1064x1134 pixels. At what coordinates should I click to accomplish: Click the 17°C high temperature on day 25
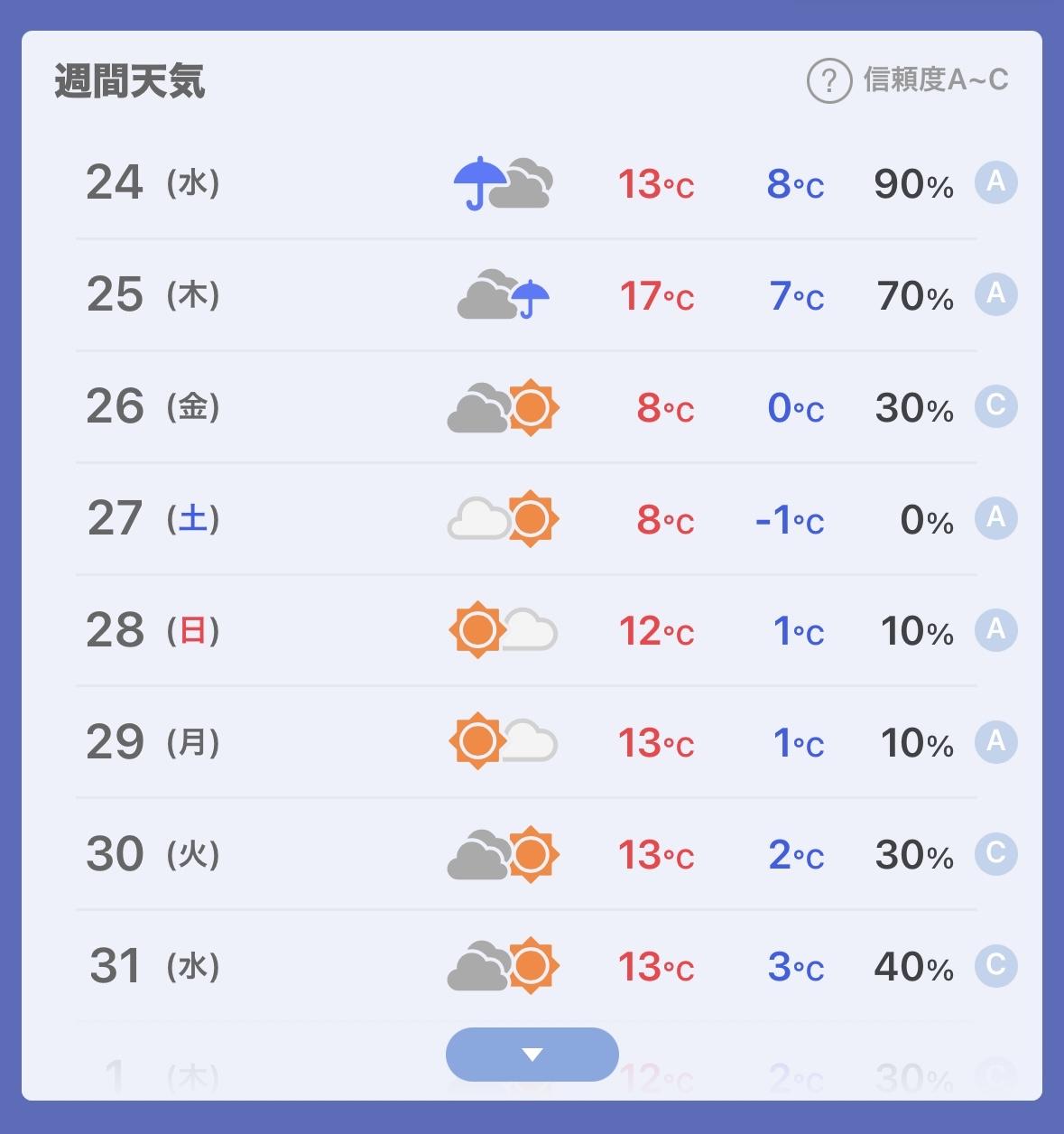[656, 296]
